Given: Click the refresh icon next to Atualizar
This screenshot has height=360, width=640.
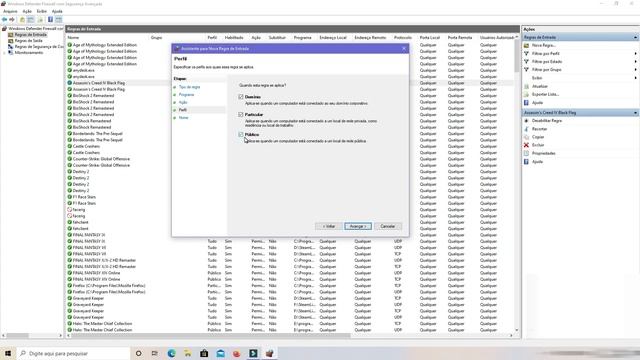Looking at the screenshot, I should [527, 87].
